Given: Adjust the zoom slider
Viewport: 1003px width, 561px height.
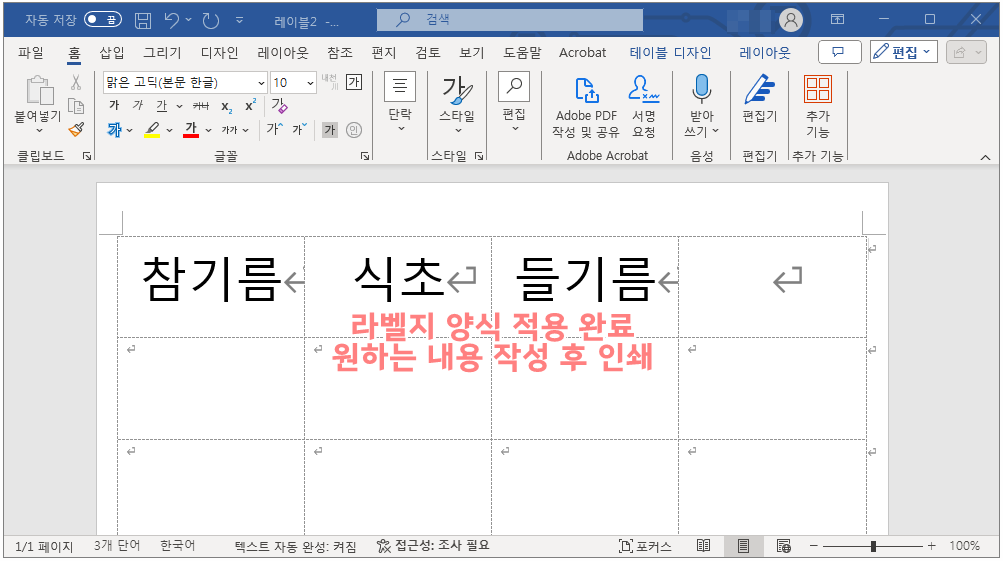Looking at the screenshot, I should point(873,546).
